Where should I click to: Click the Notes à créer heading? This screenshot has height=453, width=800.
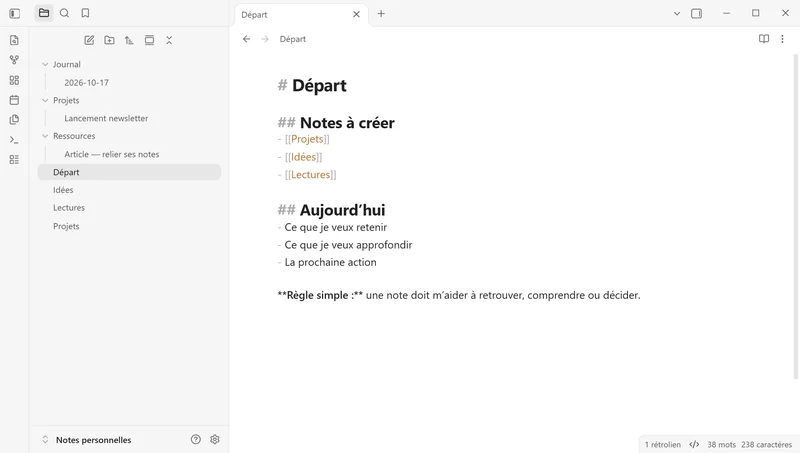pyautogui.click(x=347, y=123)
